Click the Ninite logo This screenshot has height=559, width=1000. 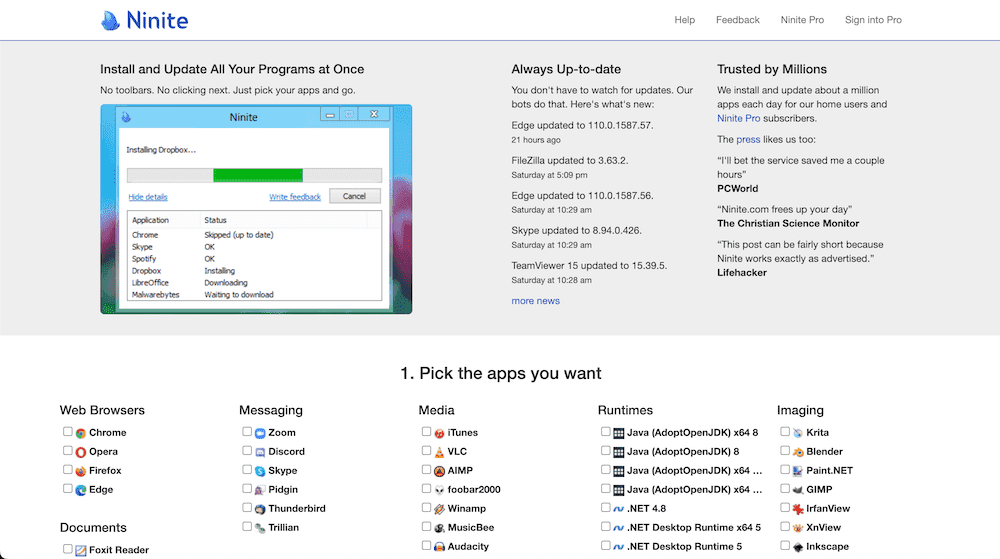tap(145, 20)
